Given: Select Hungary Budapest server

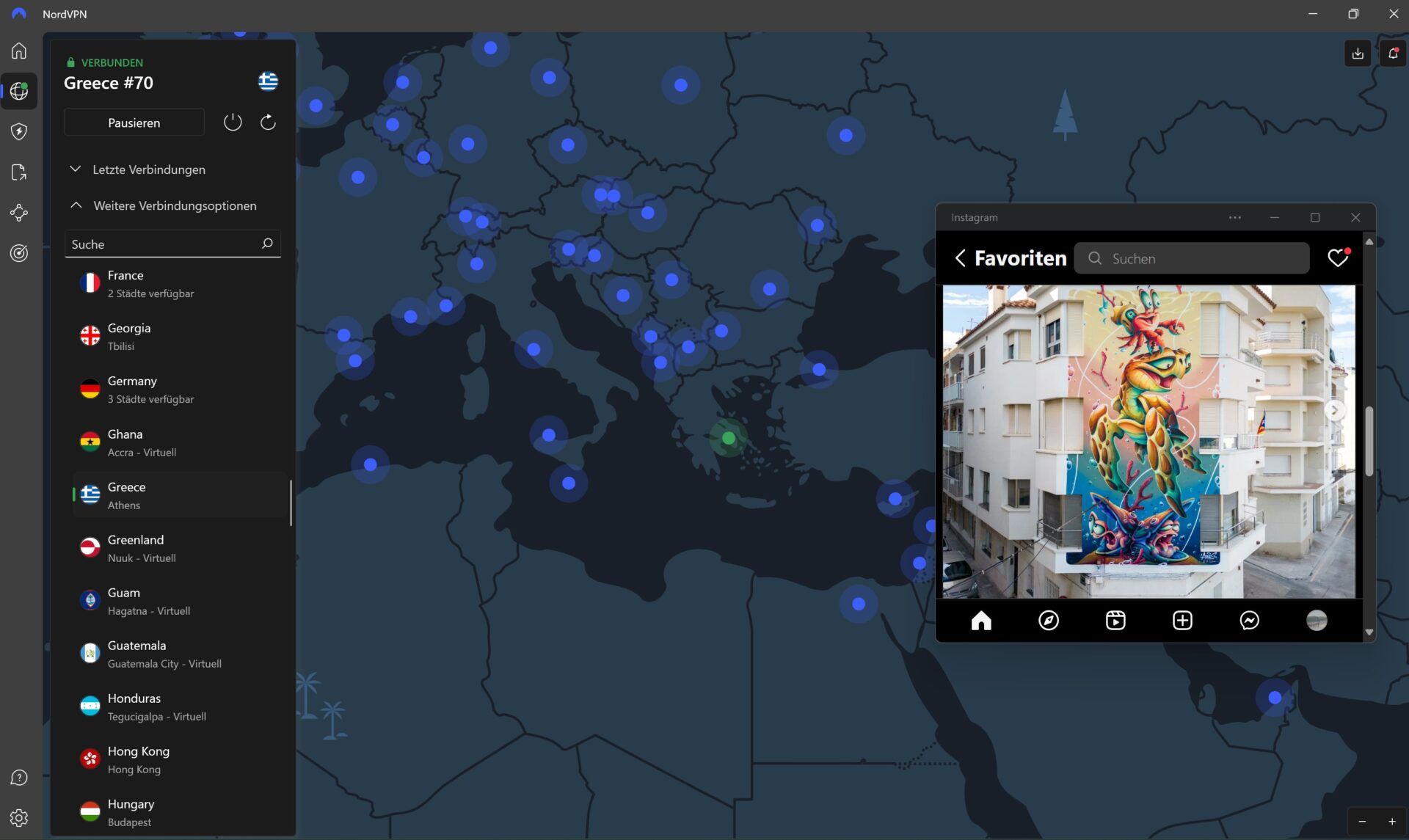Looking at the screenshot, I should (179, 812).
